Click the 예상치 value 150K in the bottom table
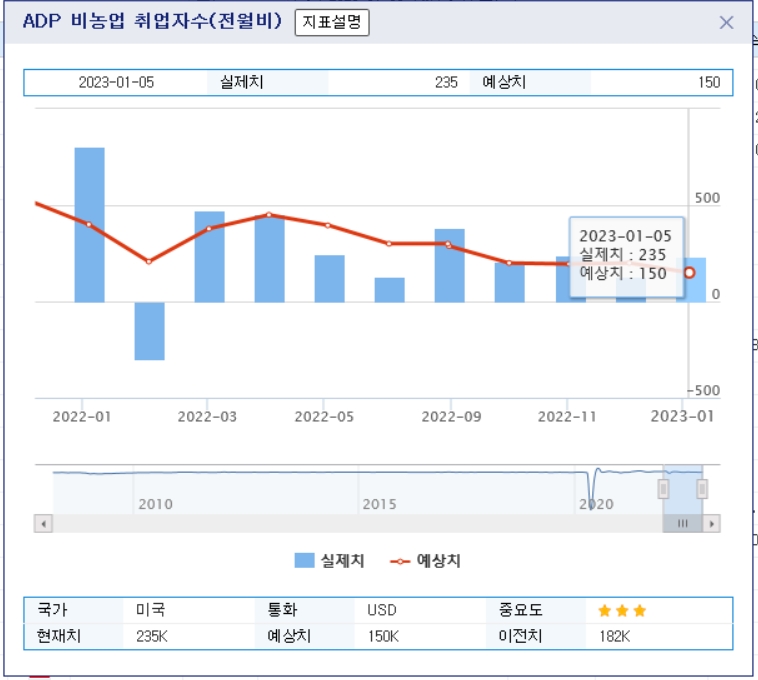758x680 pixels. 383,636
